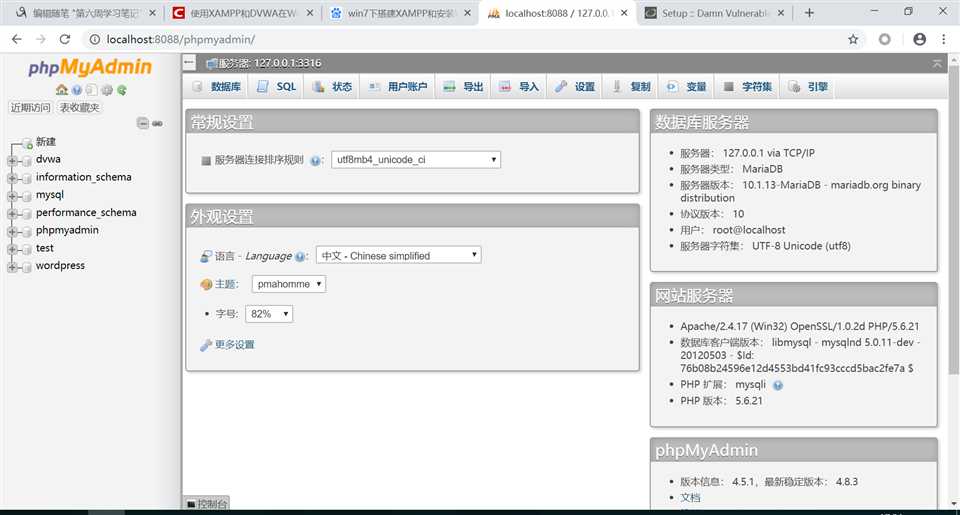960x515 pixels.
Task: Expand the mysql database plus icon
Action: (x=12, y=196)
